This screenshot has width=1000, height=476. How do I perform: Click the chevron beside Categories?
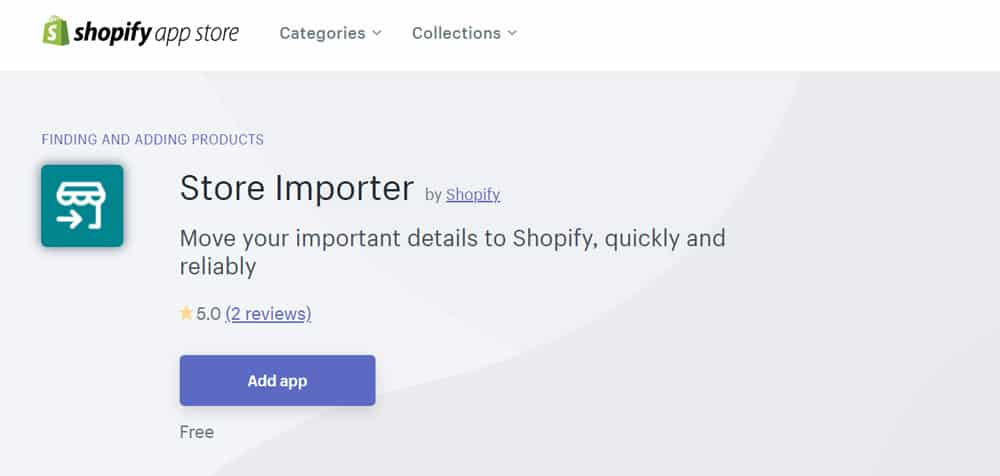coord(376,33)
